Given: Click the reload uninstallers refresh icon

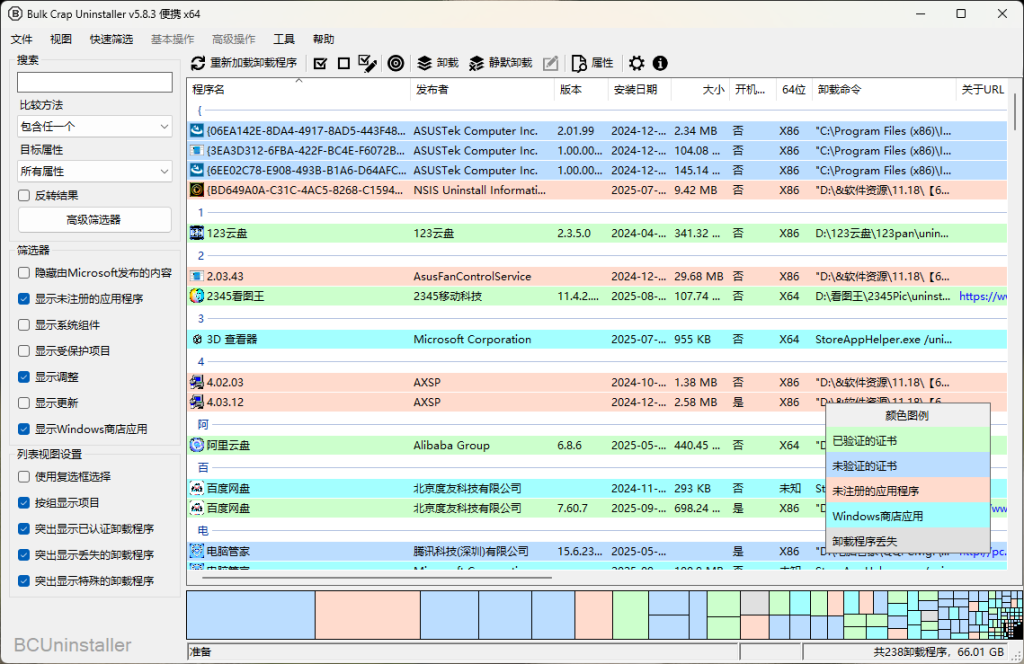Looking at the screenshot, I should click(x=198, y=63).
